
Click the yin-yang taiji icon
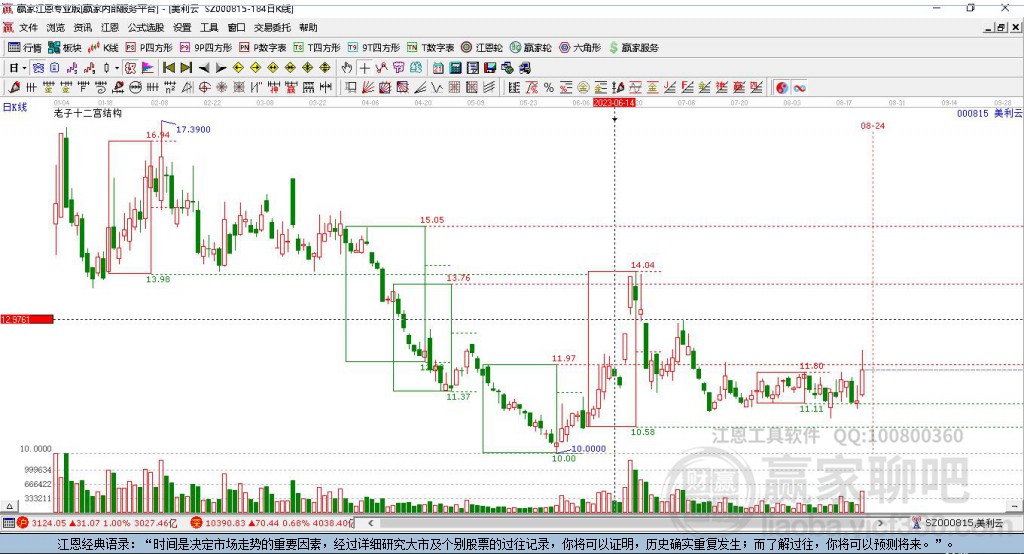tap(782, 88)
